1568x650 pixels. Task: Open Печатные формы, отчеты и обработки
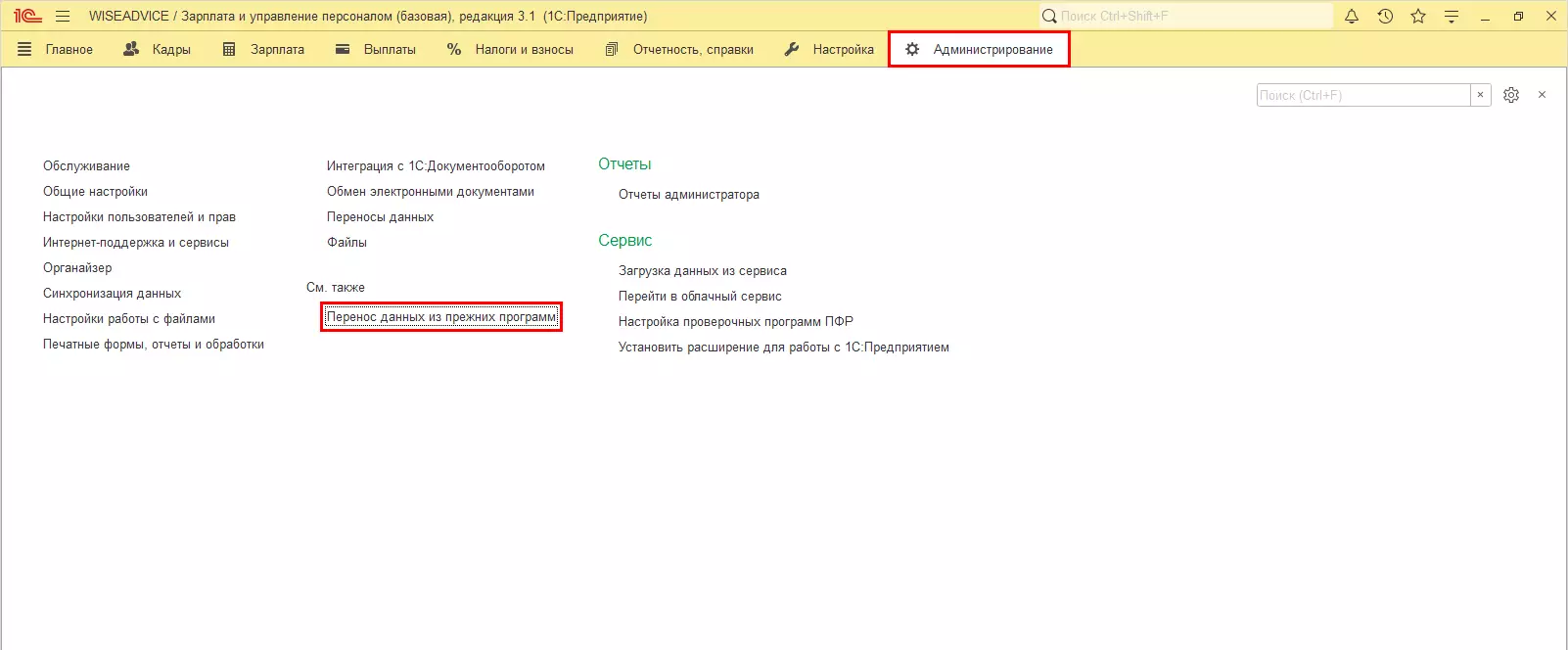(154, 345)
